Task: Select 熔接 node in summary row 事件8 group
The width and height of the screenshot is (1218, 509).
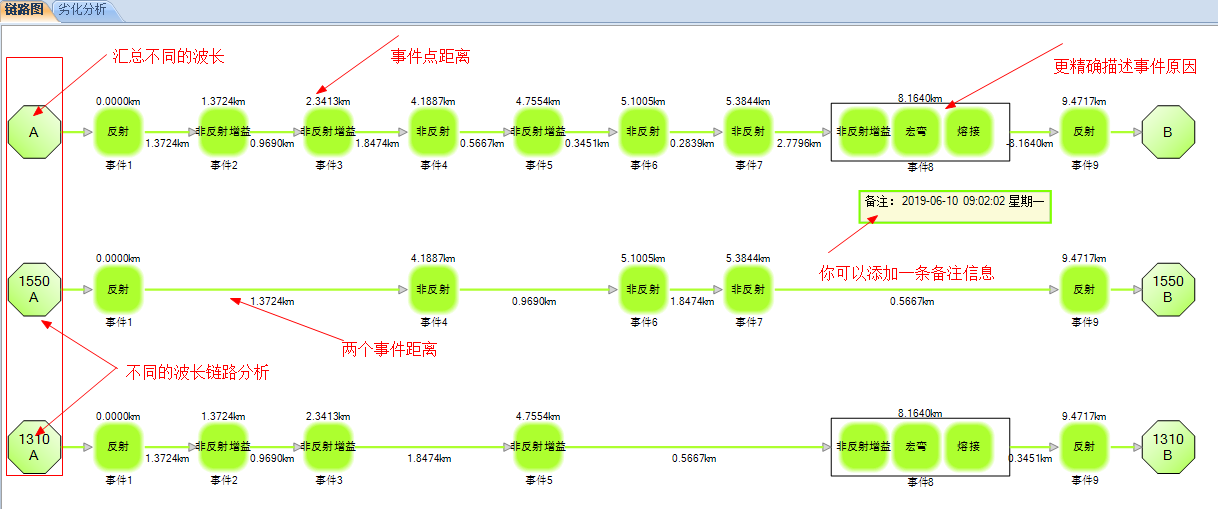Action: pyautogui.click(x=968, y=132)
